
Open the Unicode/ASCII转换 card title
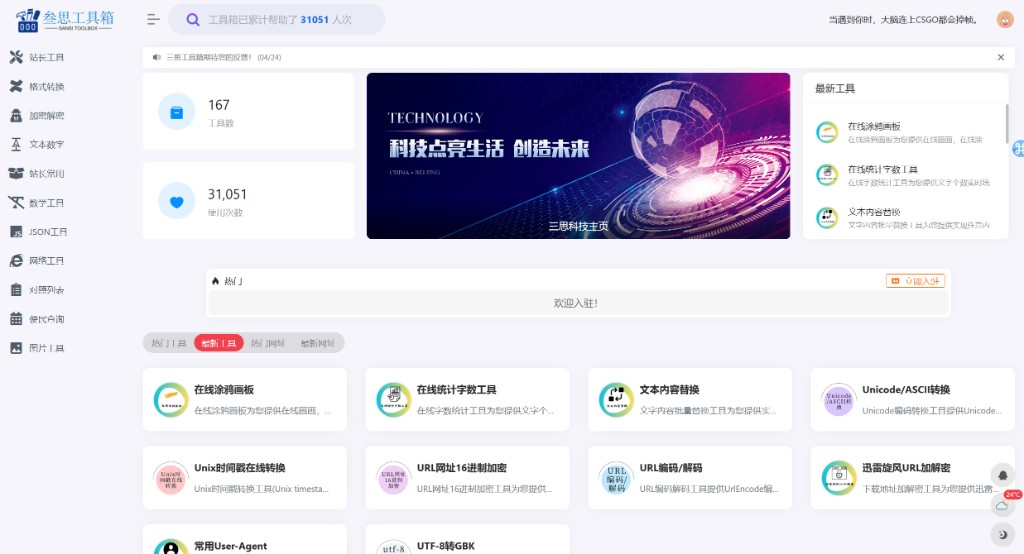click(x=906, y=389)
